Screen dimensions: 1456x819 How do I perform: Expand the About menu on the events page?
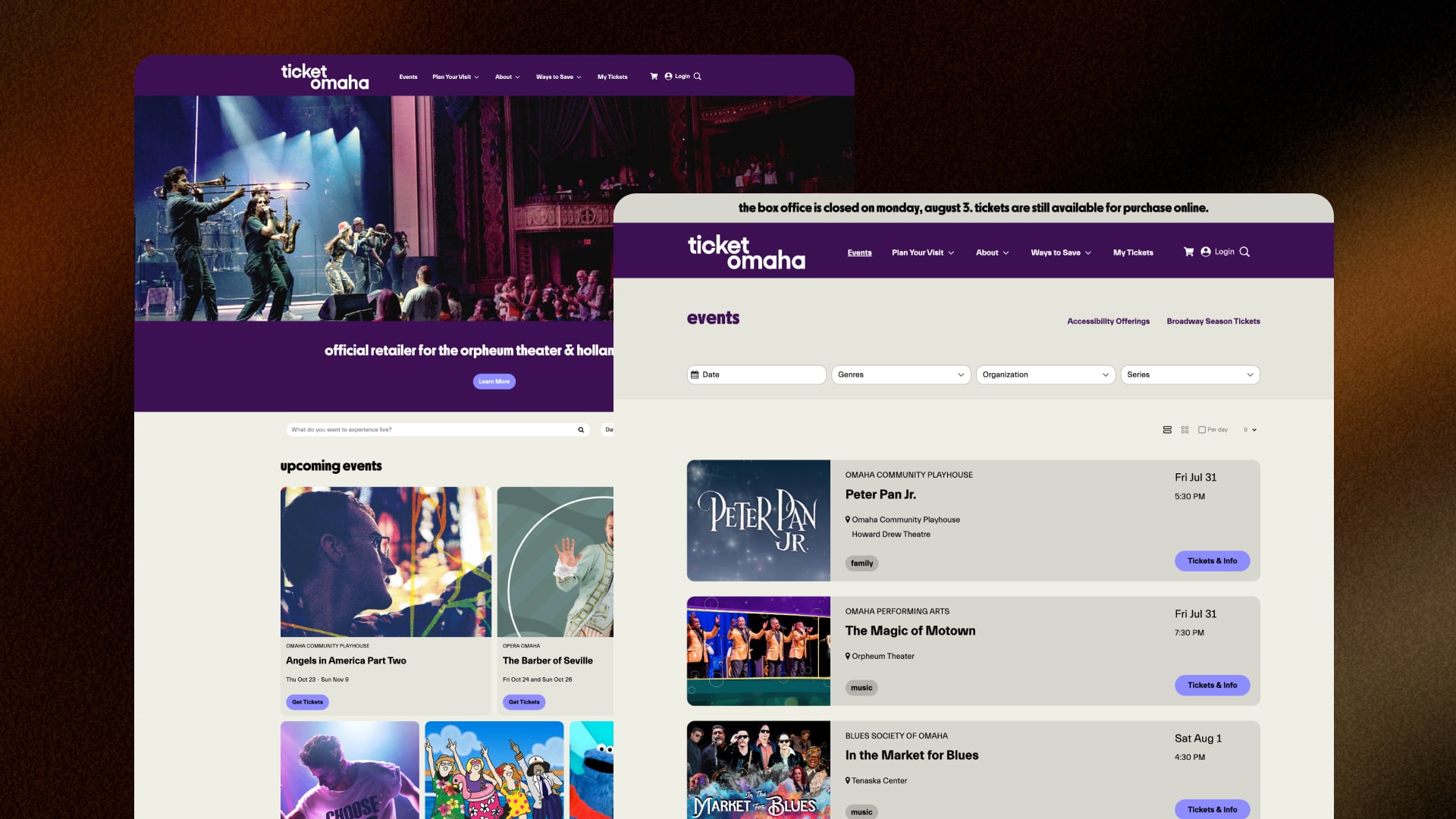tap(992, 253)
